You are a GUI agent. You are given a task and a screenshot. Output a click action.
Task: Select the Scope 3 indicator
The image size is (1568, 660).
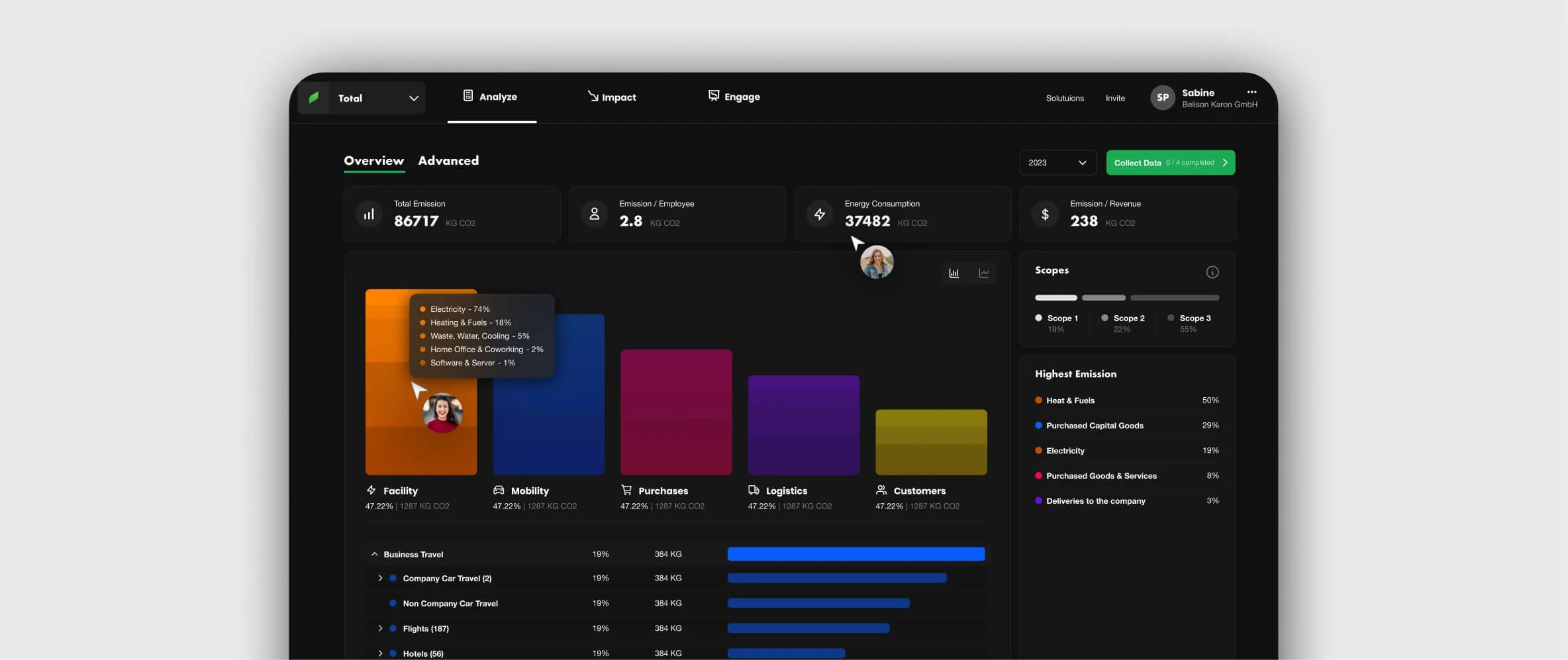click(1170, 318)
